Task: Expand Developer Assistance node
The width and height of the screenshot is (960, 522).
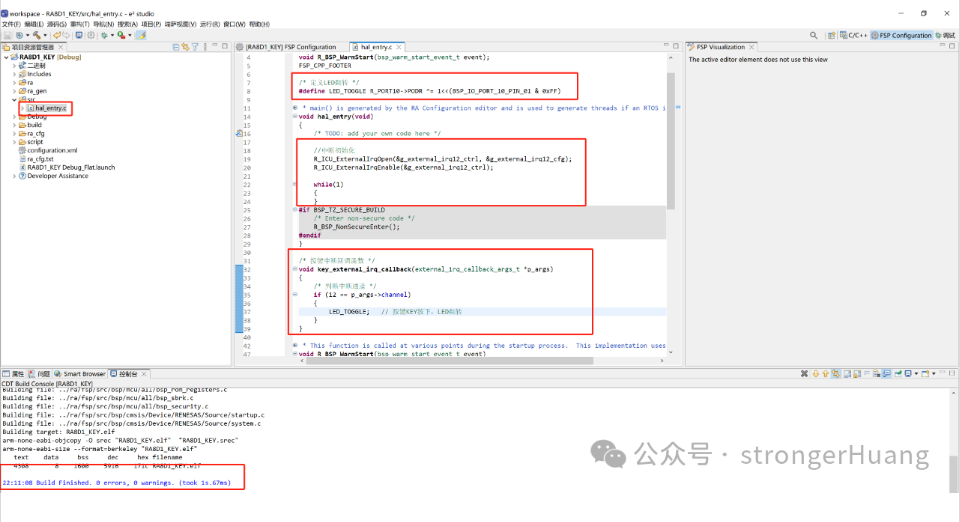Action: coord(15,176)
